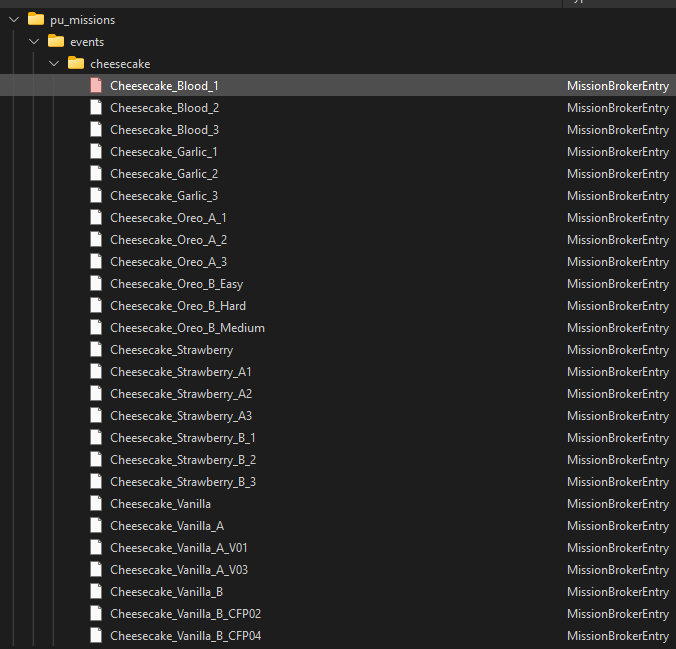Screen dimensions: 676x649
Task: Click the file icon of Cheesecake_Oreo_A_3
Action: (96, 261)
